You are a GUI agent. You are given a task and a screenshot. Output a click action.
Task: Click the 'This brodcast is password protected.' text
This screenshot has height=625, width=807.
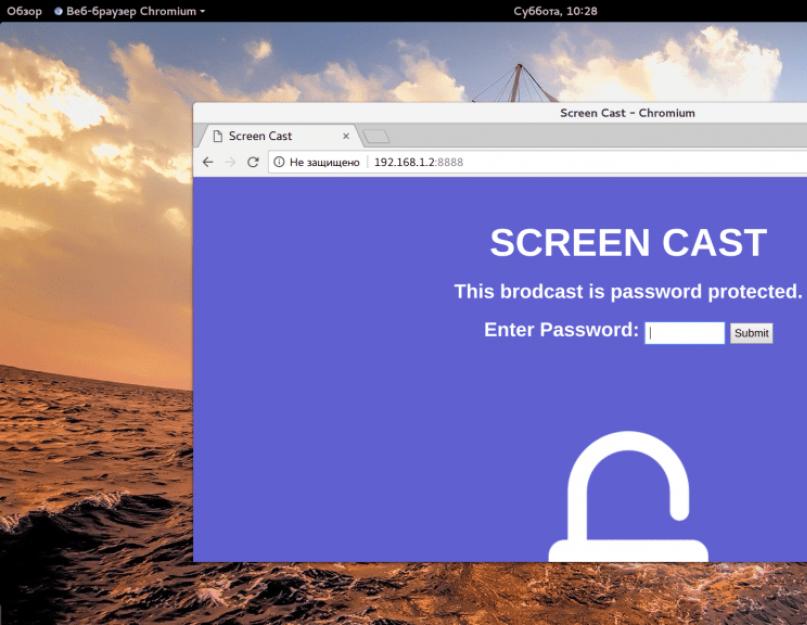[x=628, y=291]
